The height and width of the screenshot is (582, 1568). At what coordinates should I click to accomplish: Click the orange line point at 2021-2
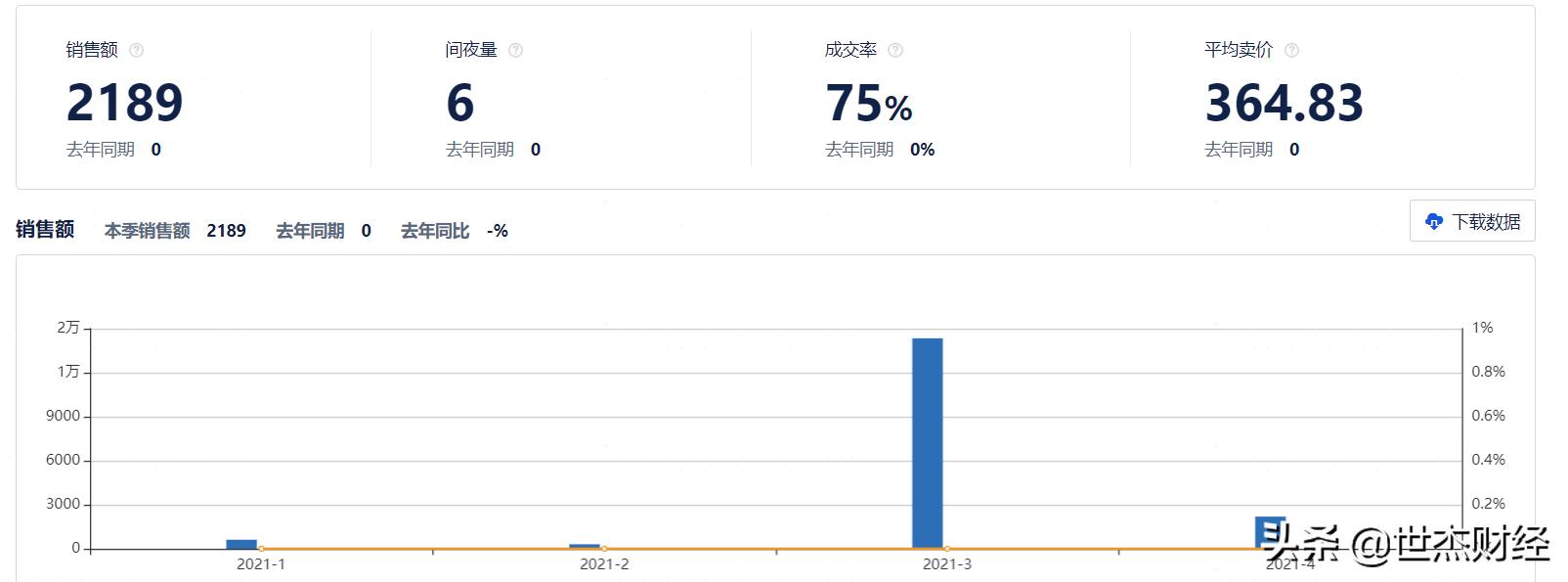point(604,549)
